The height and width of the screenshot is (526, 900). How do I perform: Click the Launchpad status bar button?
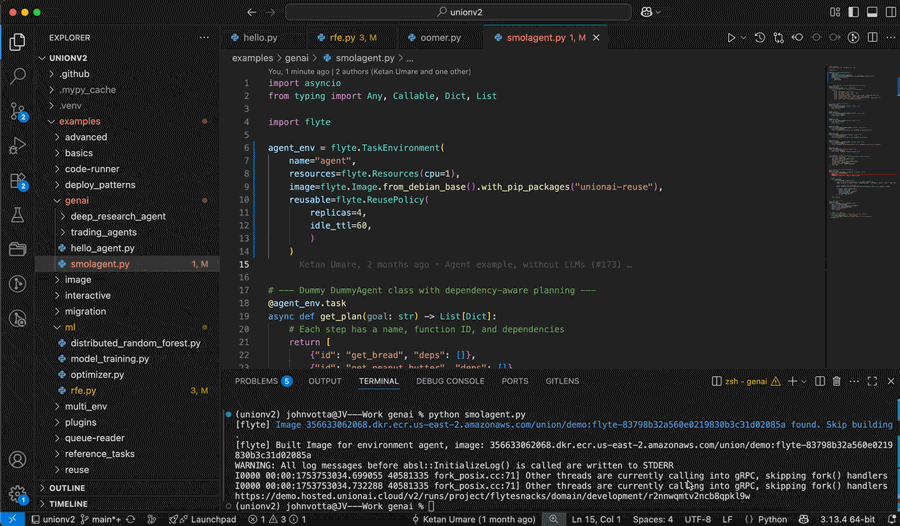coord(205,519)
